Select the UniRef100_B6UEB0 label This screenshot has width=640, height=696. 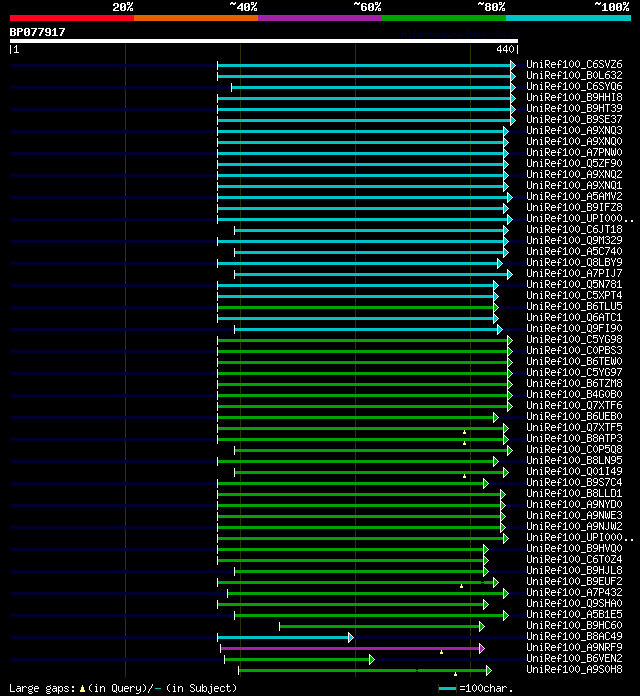[x=574, y=416]
